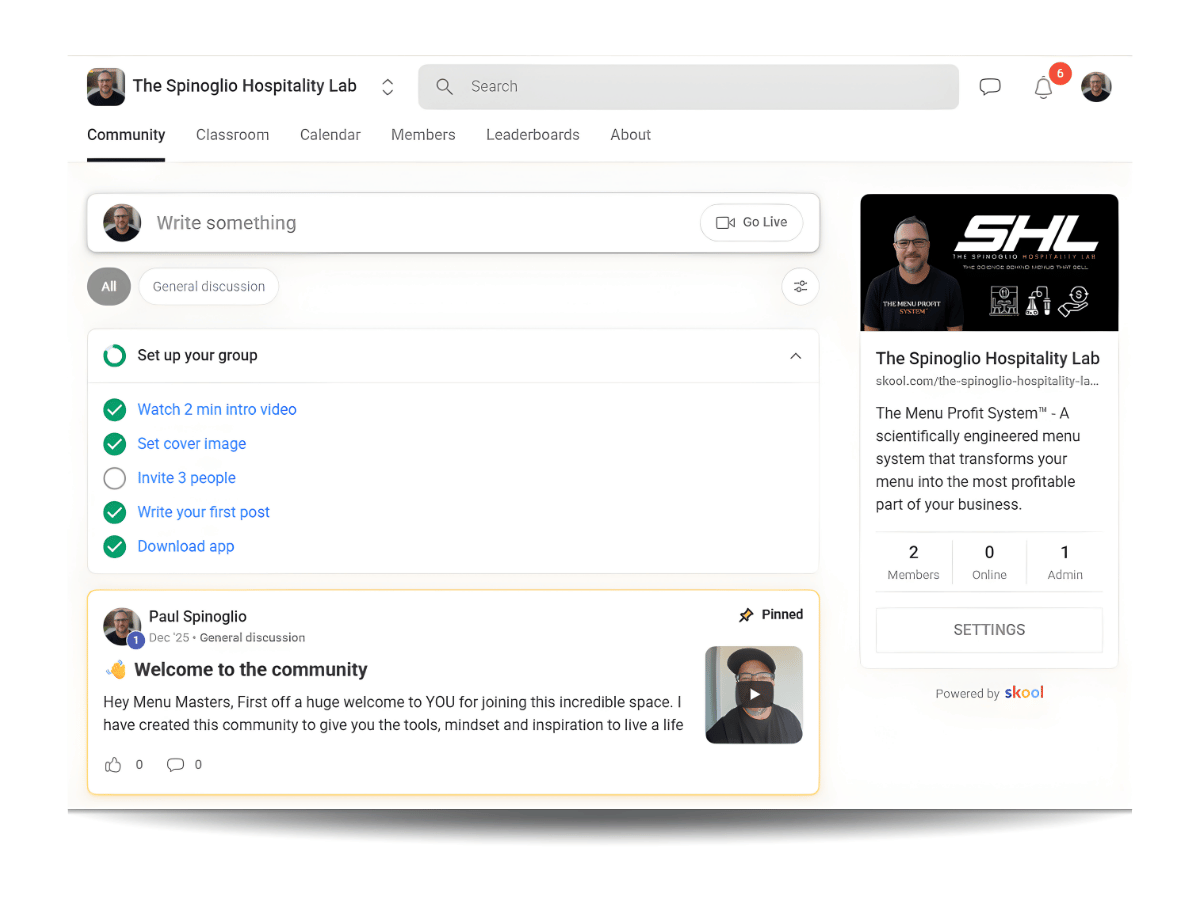The image size is (1200, 900).
Task: Filter by General discussion chip
Action: (209, 286)
